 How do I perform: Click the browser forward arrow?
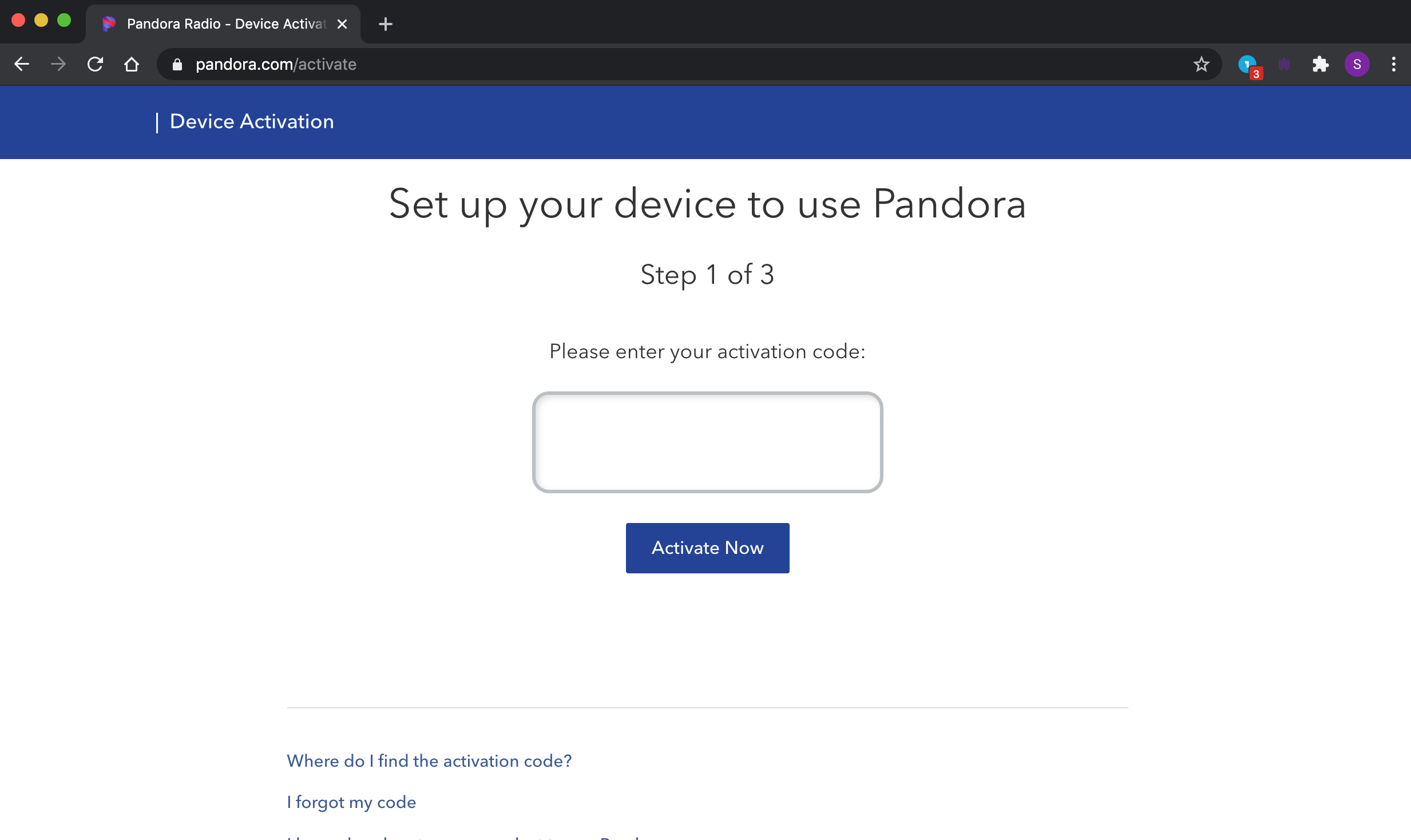tap(58, 64)
